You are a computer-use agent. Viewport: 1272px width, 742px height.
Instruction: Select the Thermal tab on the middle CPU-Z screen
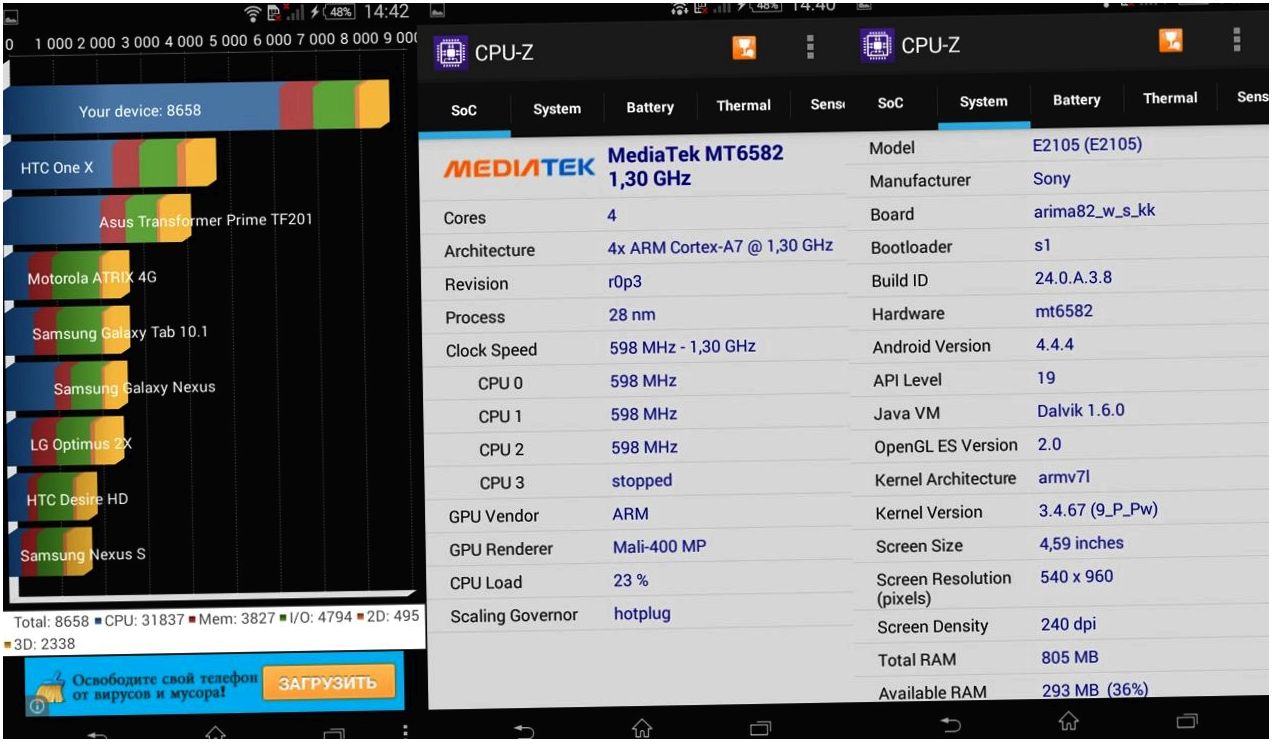click(744, 105)
